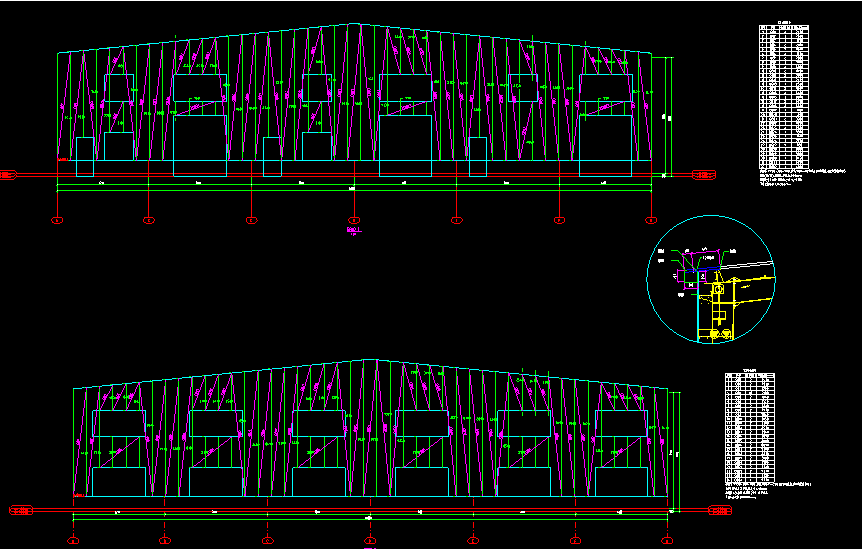Click the right level marker of lower elevation
862x549 pixels.
tap(719, 511)
